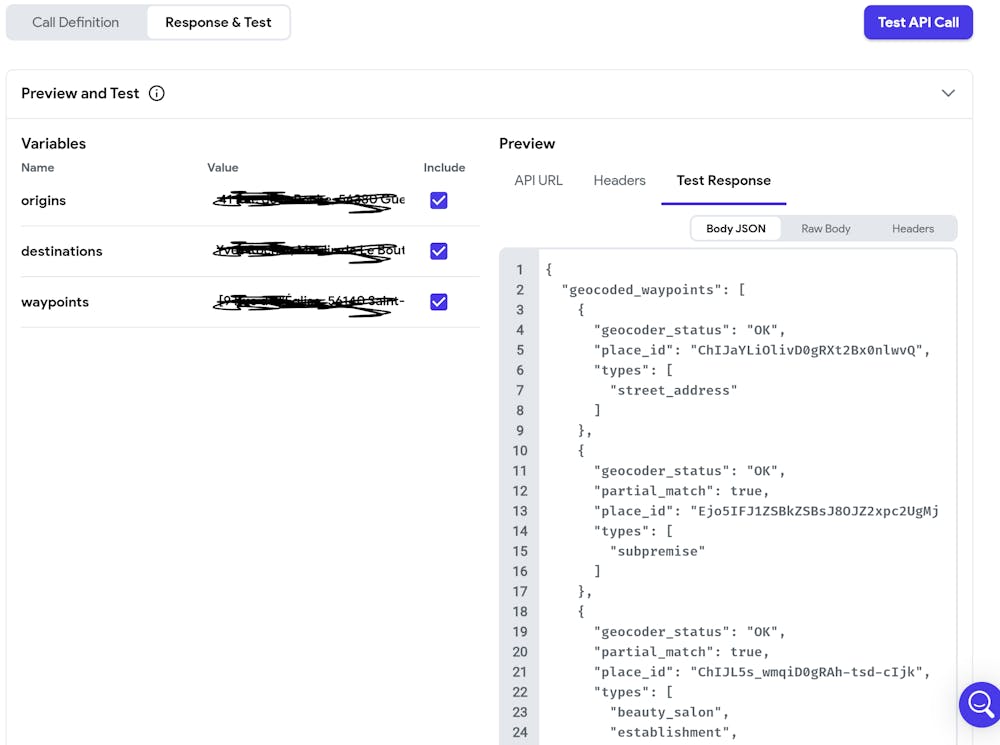Click the "establishment" value on line 24
The image size is (1000, 745).
pyautogui.click(x=670, y=732)
